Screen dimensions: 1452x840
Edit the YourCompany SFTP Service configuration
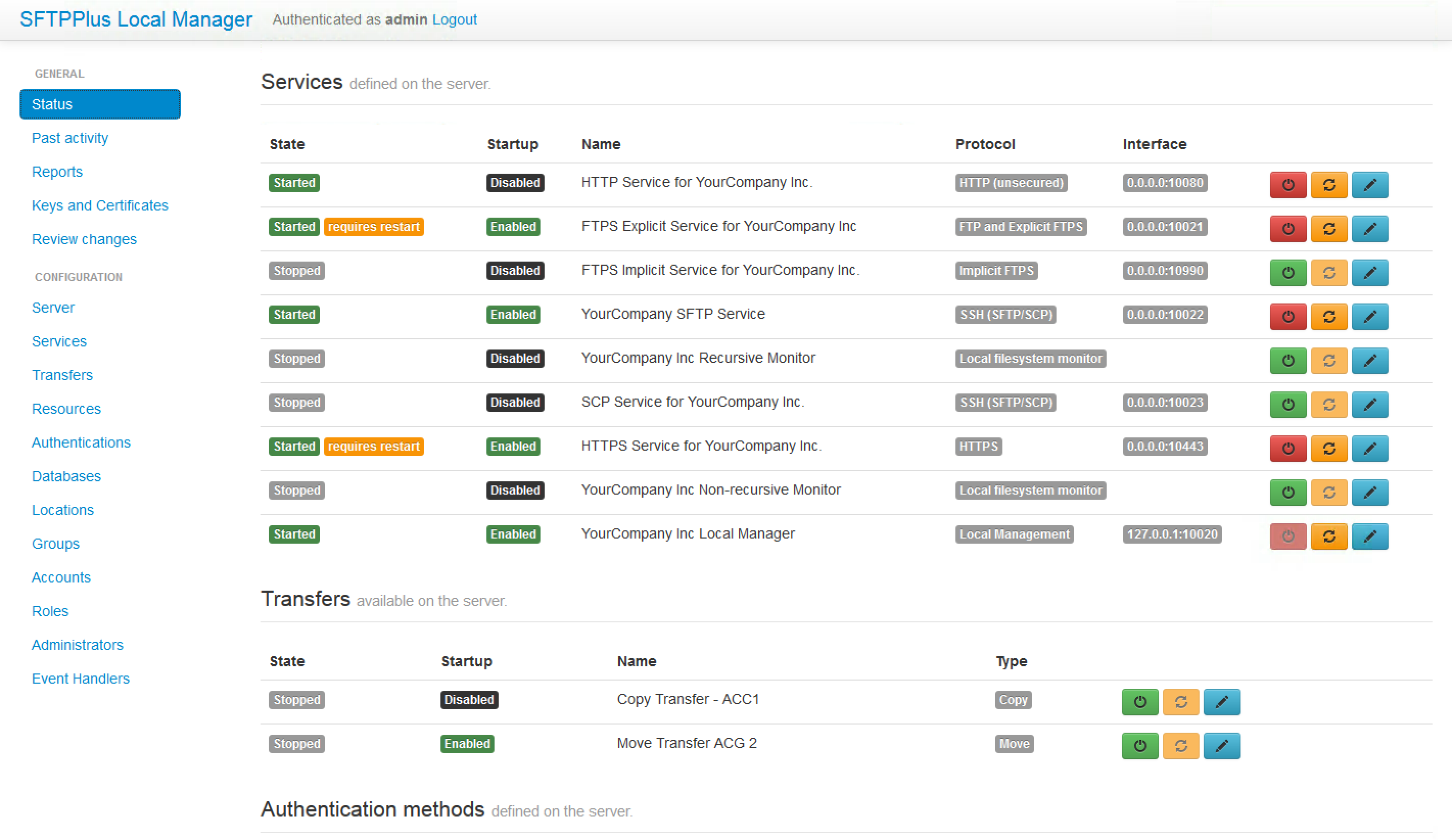click(x=1370, y=316)
